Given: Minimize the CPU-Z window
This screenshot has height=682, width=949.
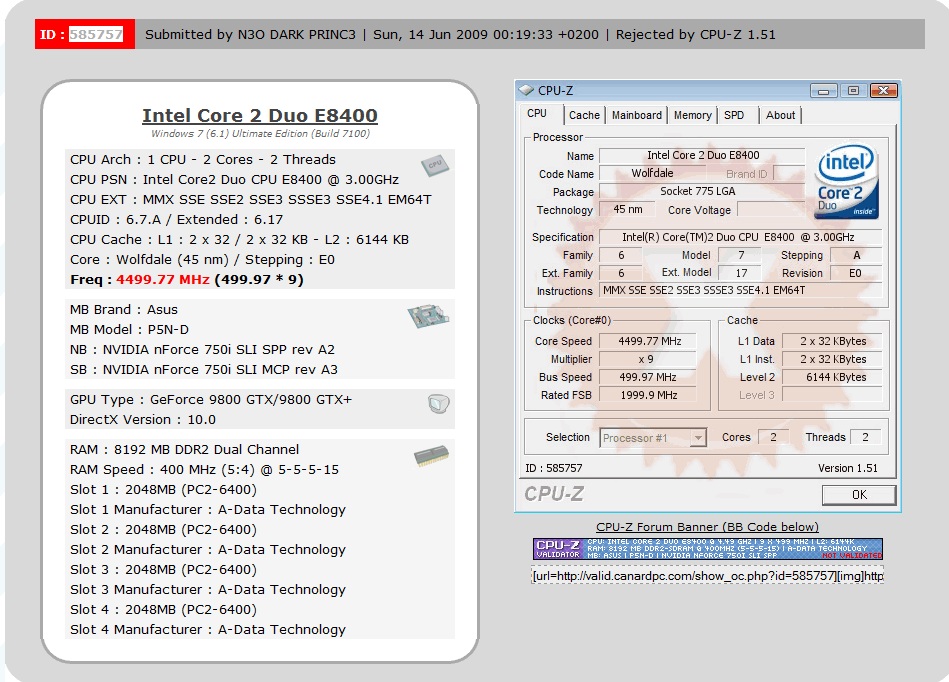Looking at the screenshot, I should point(824,91).
